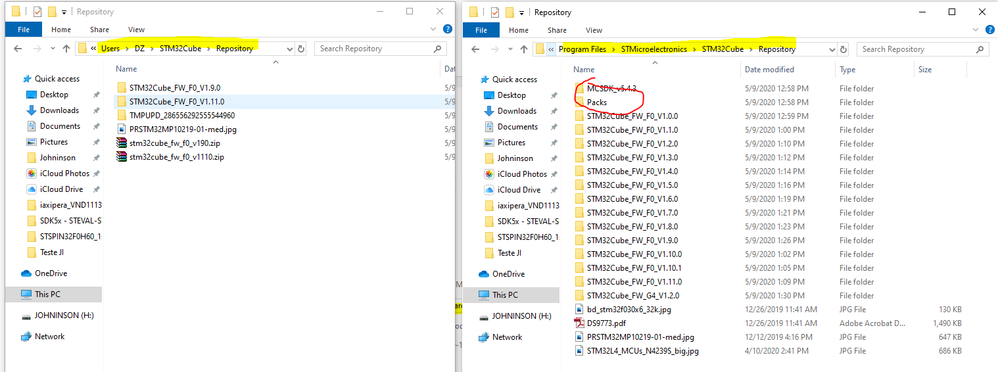Viewport: 998px width, 372px height.
Task: Open Quick Access Toolbar dropdown in right title bar
Action: [x=522, y=12]
